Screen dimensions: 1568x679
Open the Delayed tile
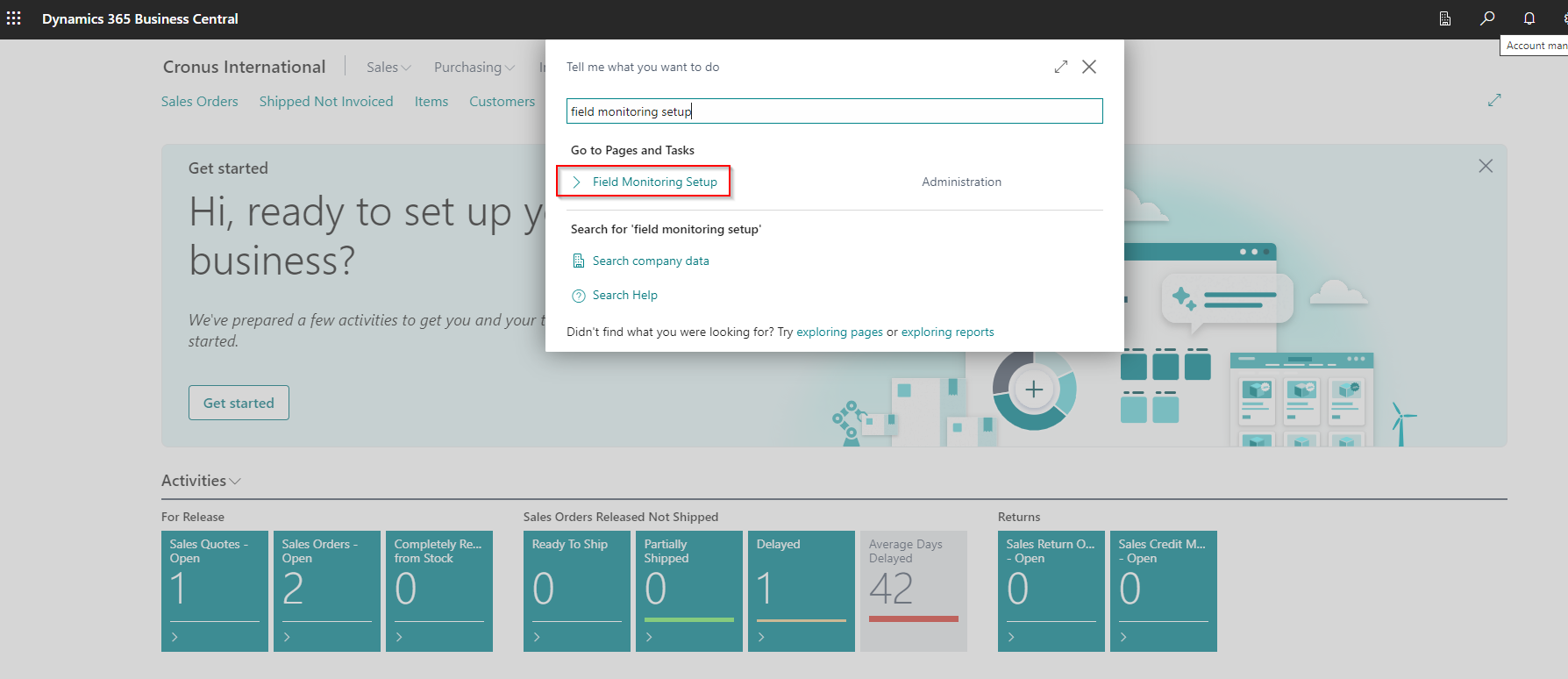tap(802, 590)
